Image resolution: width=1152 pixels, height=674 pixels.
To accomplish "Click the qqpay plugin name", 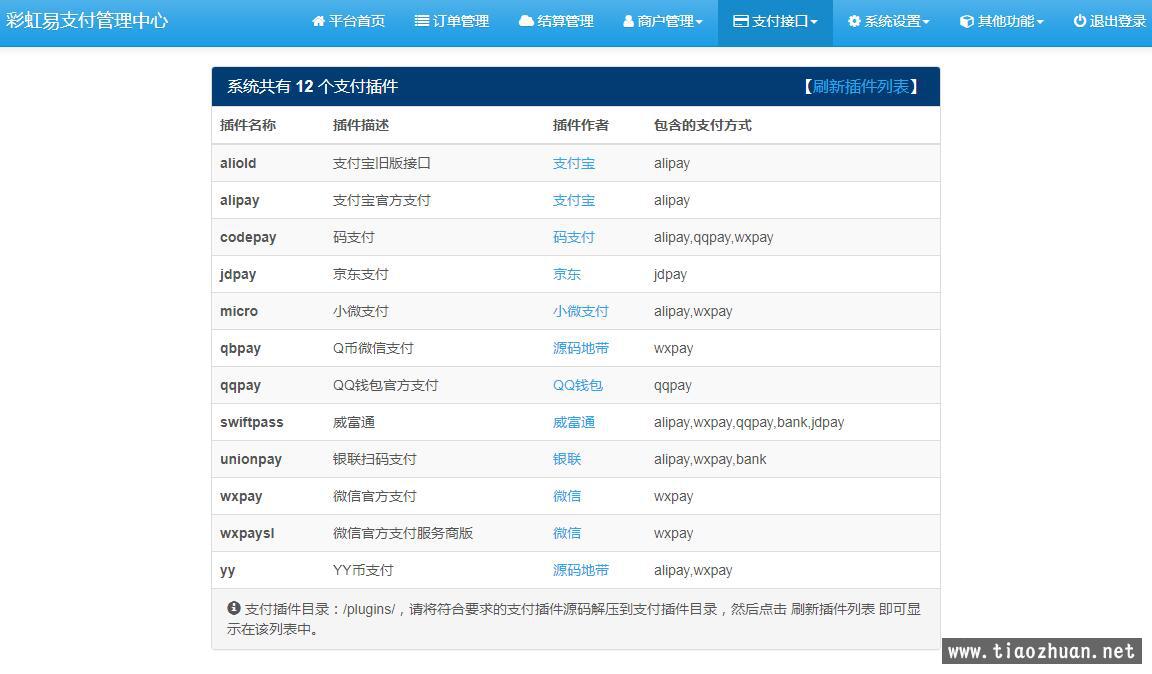I will [x=240, y=385].
